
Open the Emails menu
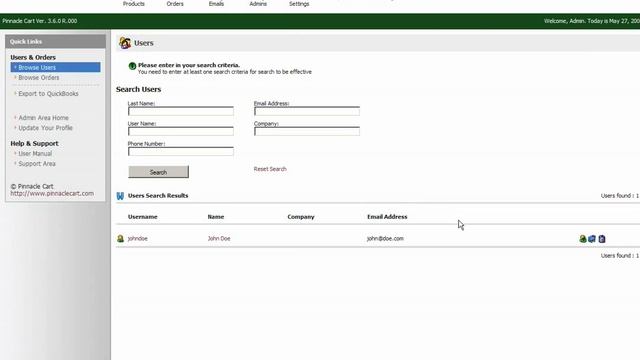pyautogui.click(x=216, y=4)
